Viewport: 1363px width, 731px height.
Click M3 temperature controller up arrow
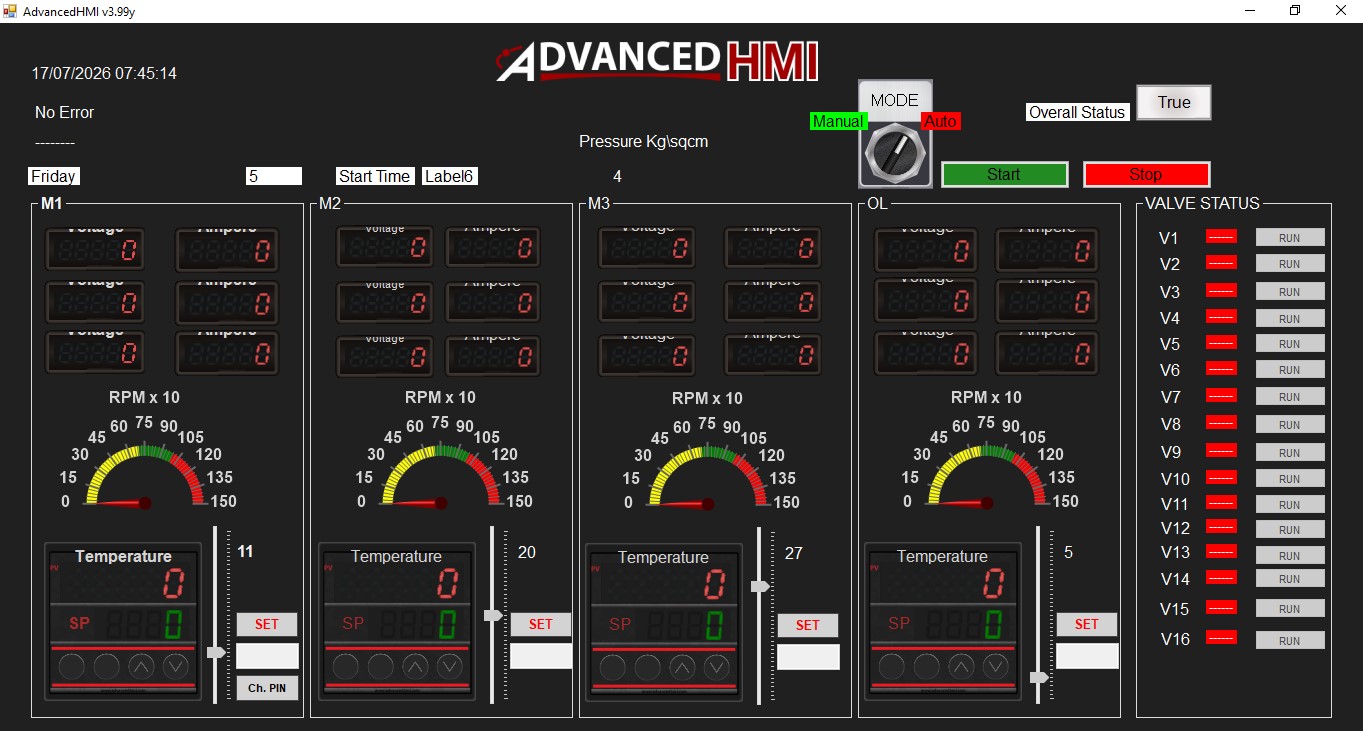683,667
